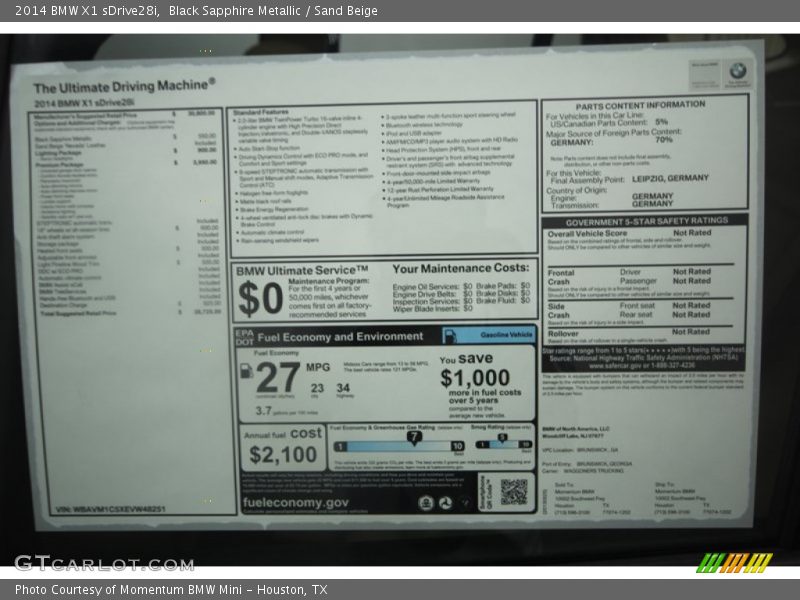Click the gas pump icon beside 27 MPG
800x600 pixels.
click(x=246, y=371)
